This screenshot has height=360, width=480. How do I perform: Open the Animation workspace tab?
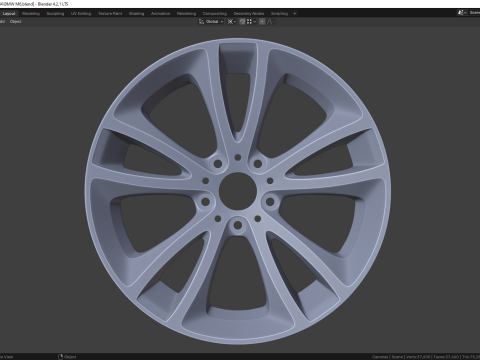161,14
